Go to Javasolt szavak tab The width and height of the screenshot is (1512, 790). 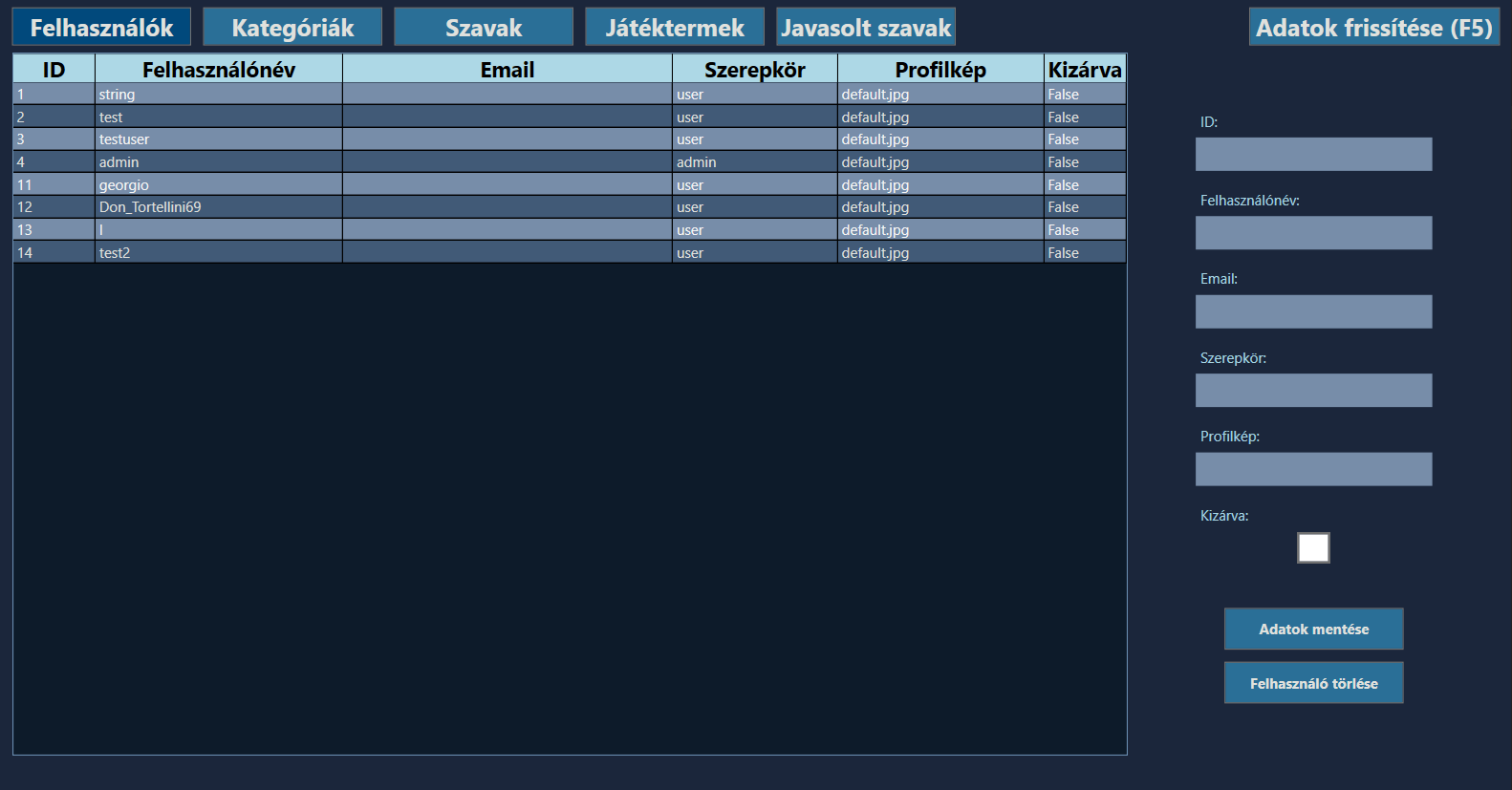point(866,28)
